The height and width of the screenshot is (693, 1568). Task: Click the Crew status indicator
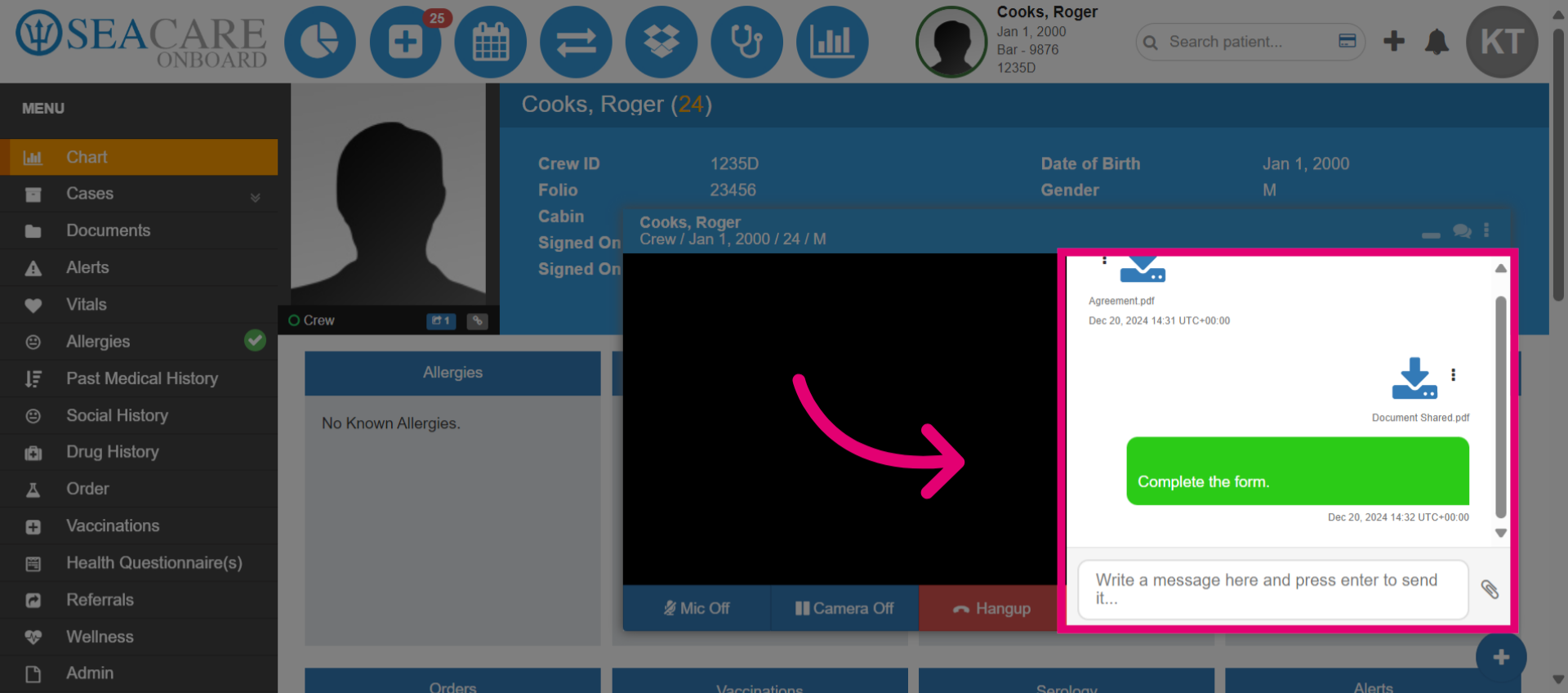tap(311, 320)
